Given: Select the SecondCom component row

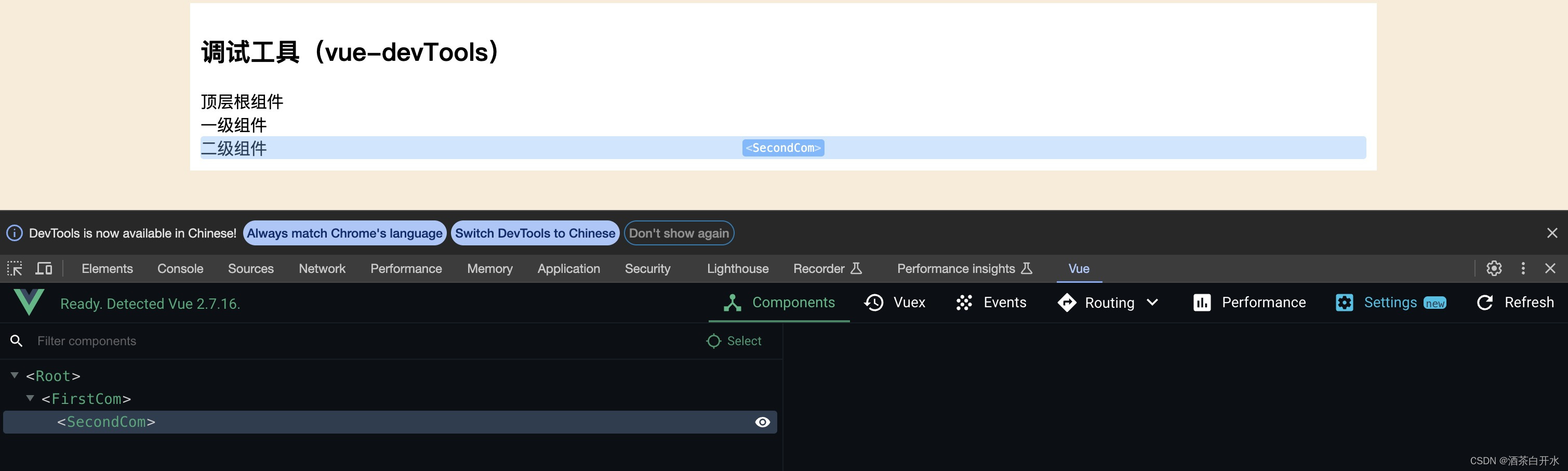Looking at the screenshot, I should point(390,422).
